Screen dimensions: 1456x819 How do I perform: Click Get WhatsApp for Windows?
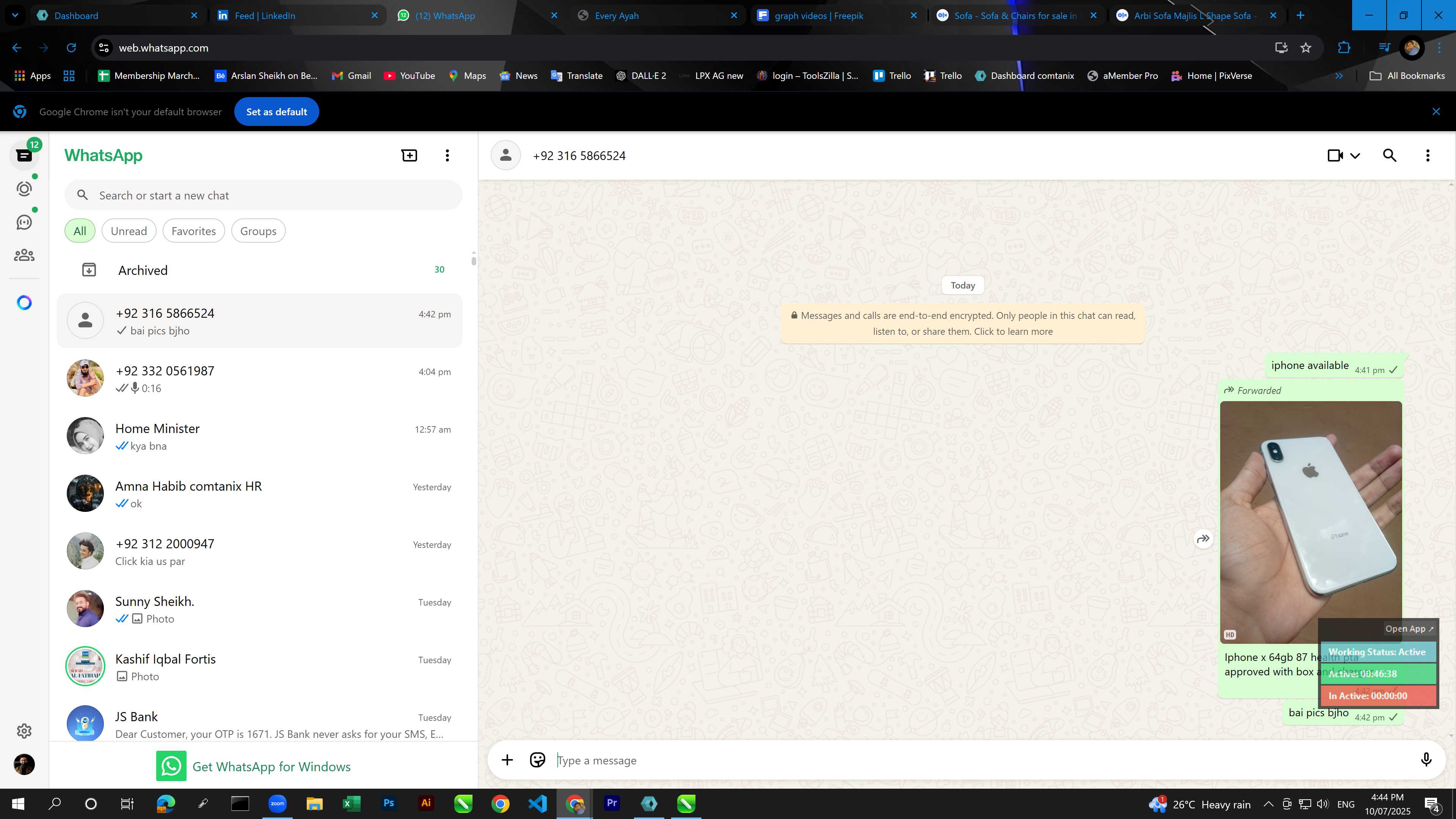tap(253, 766)
